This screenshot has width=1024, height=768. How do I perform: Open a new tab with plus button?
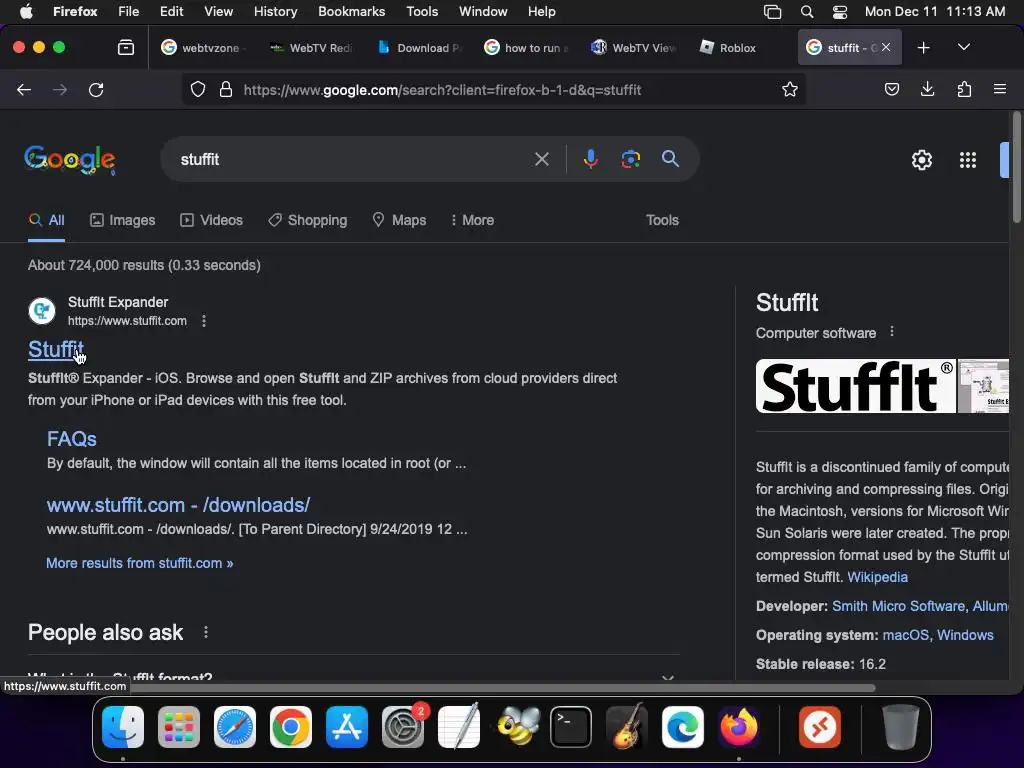point(923,48)
